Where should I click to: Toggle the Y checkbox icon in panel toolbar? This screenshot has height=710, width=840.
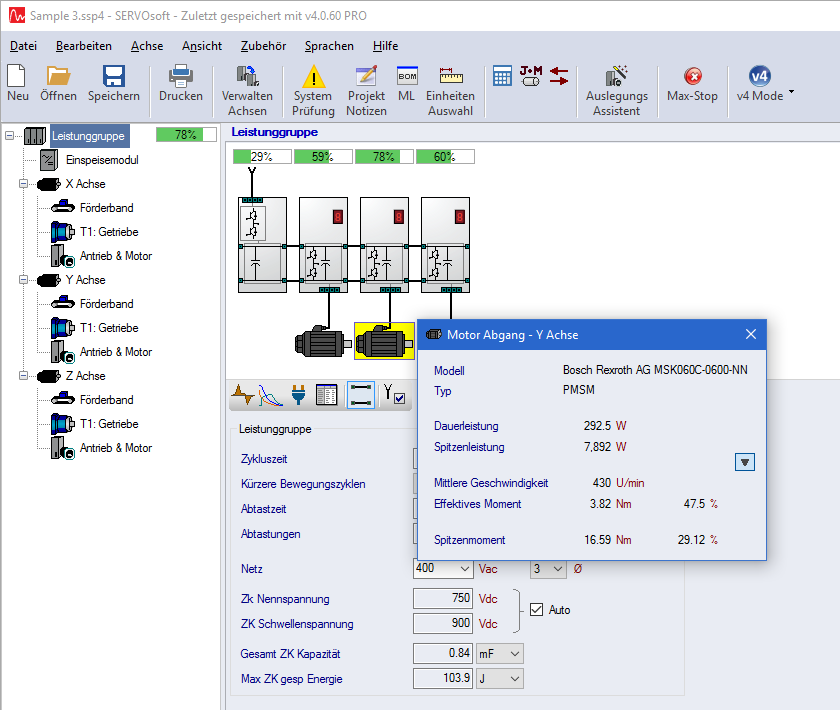(393, 395)
